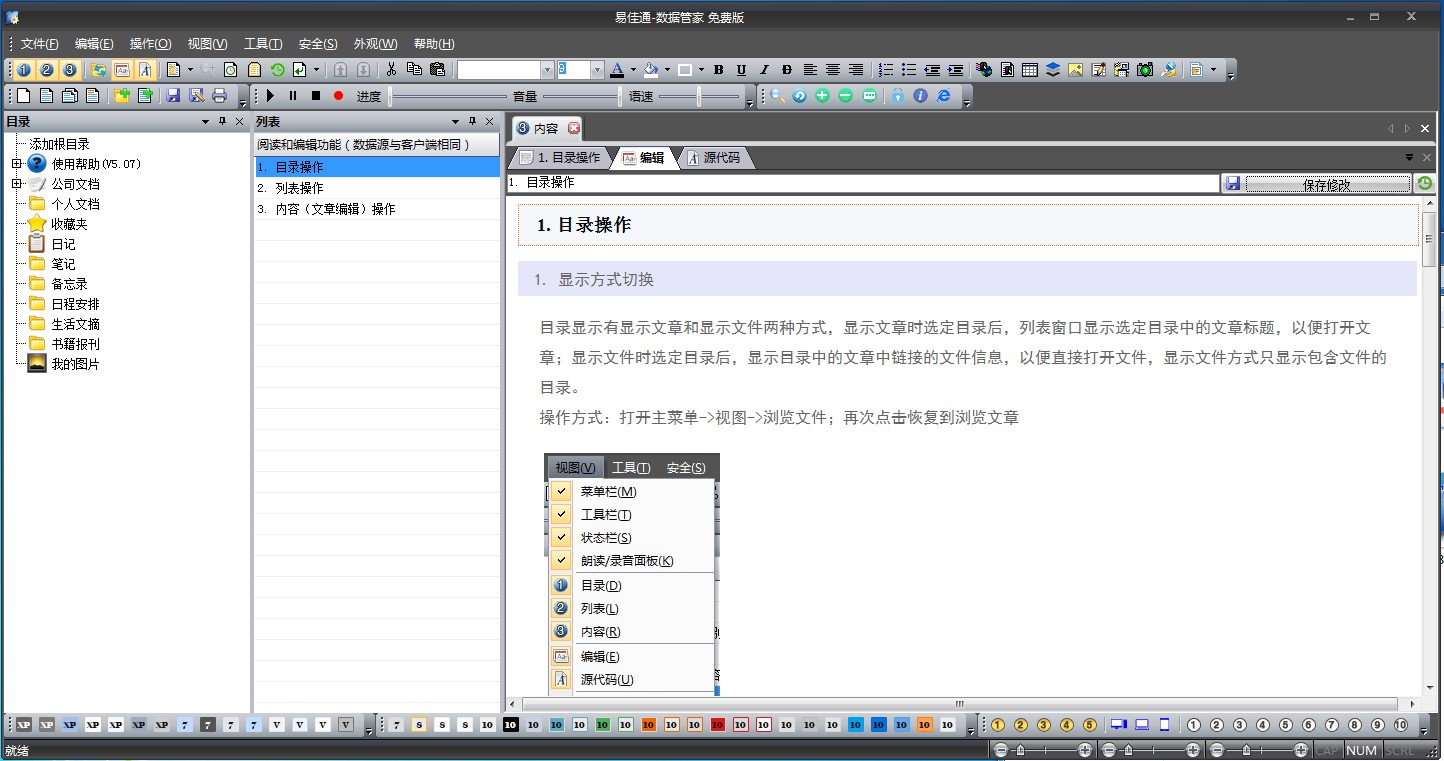This screenshot has height=761, width=1444.
Task: Click the green plus icon
Action: 822,96
